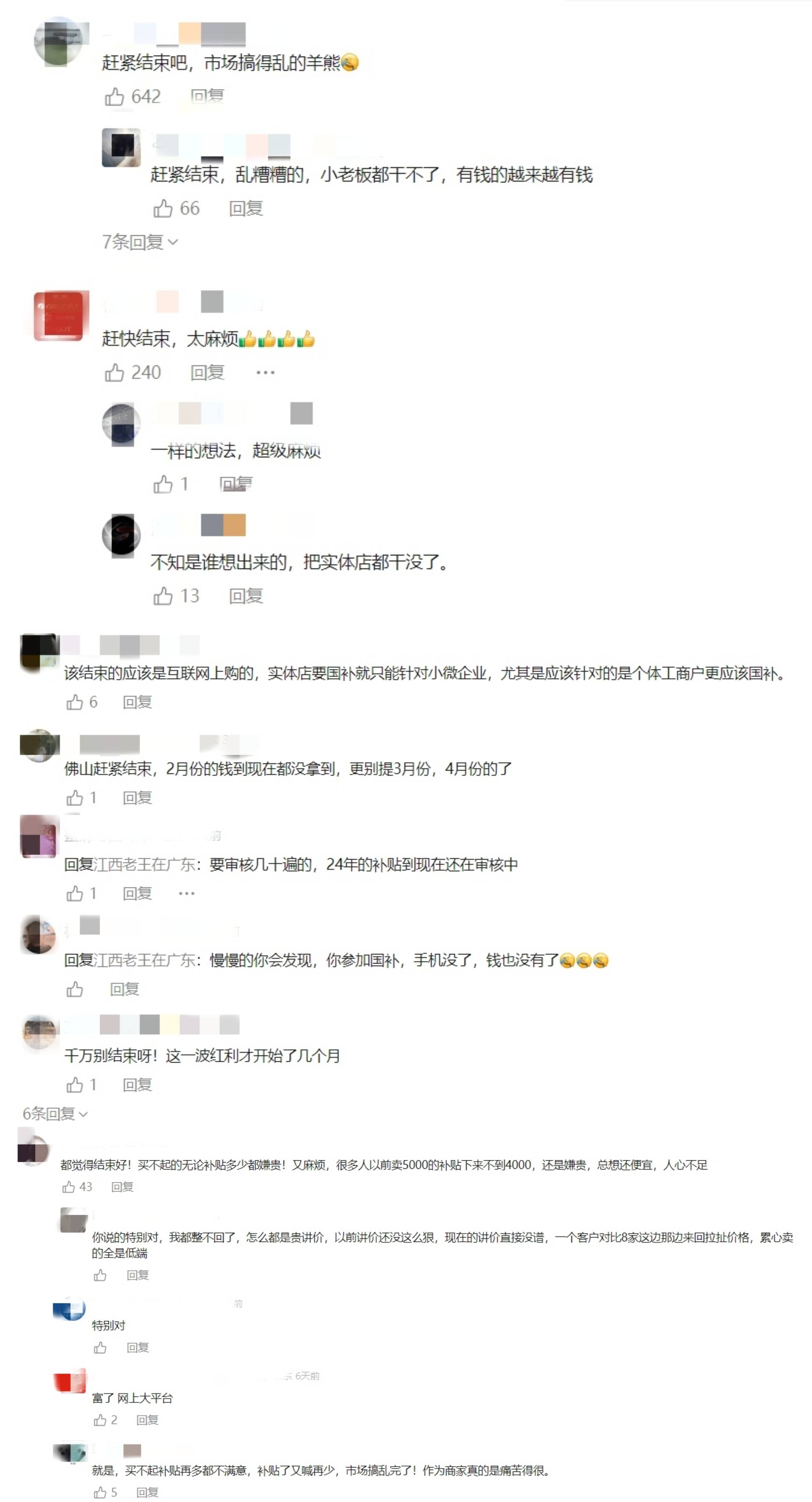
Task: Reply to the 特别对 comment
Action: 138,1348
